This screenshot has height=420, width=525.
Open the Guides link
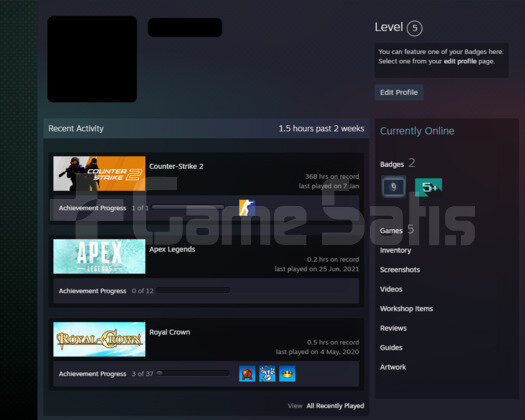click(x=391, y=347)
